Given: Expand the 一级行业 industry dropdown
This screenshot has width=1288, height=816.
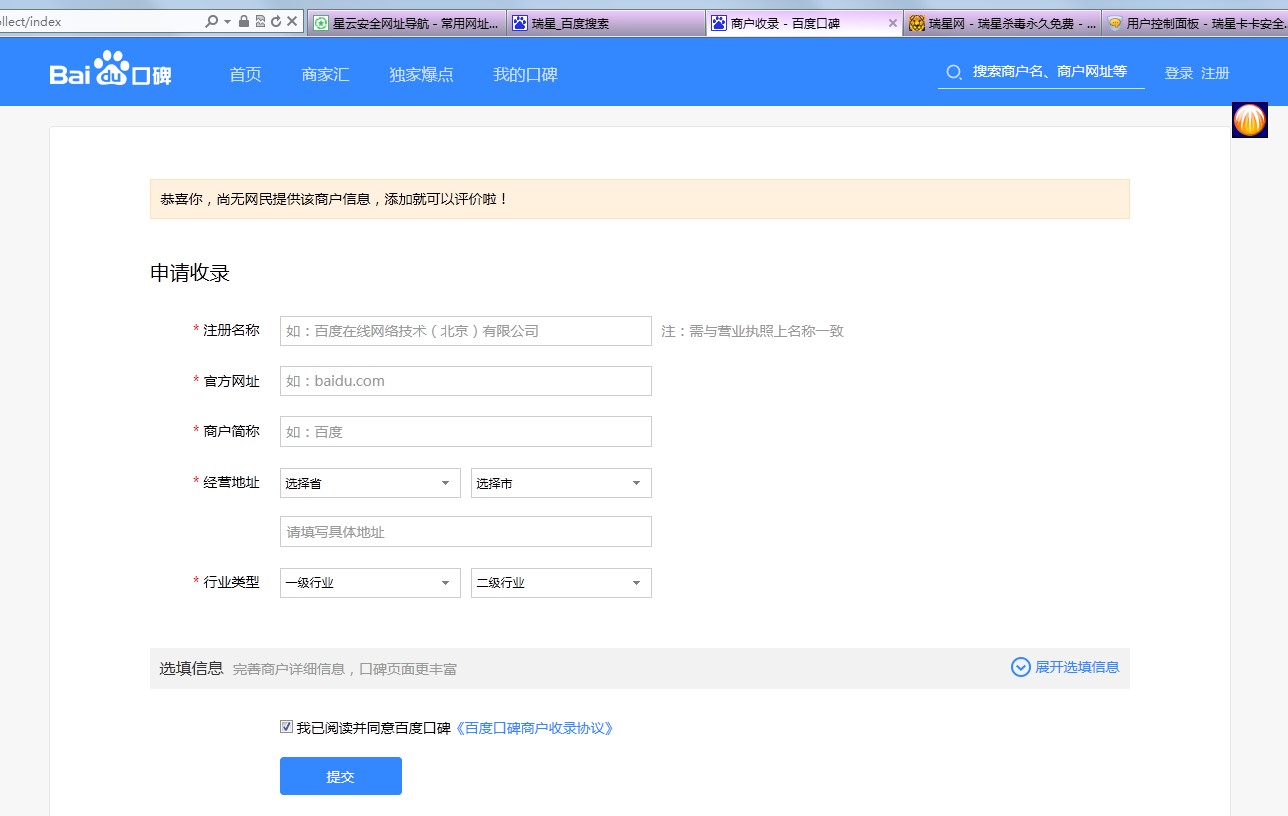Looking at the screenshot, I should (x=370, y=583).
